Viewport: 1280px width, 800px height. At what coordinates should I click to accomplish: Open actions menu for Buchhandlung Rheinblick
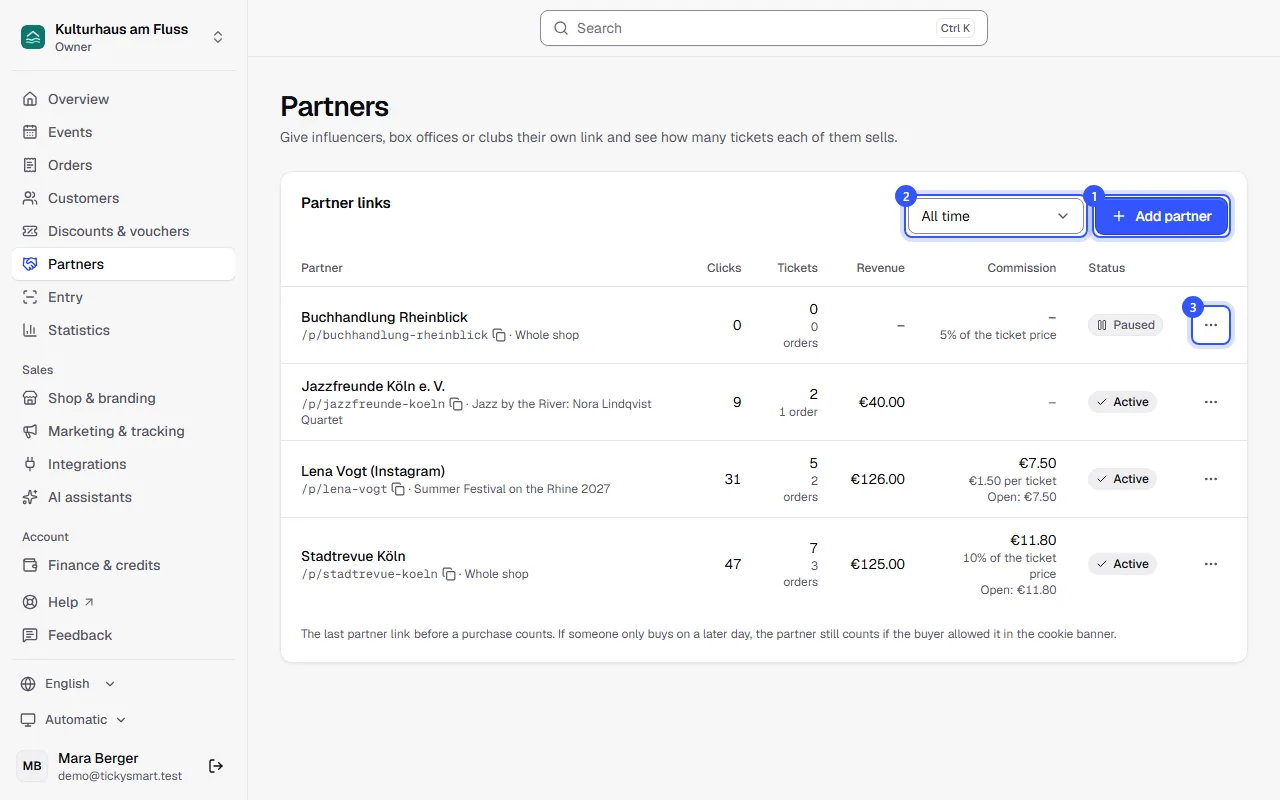click(1211, 325)
